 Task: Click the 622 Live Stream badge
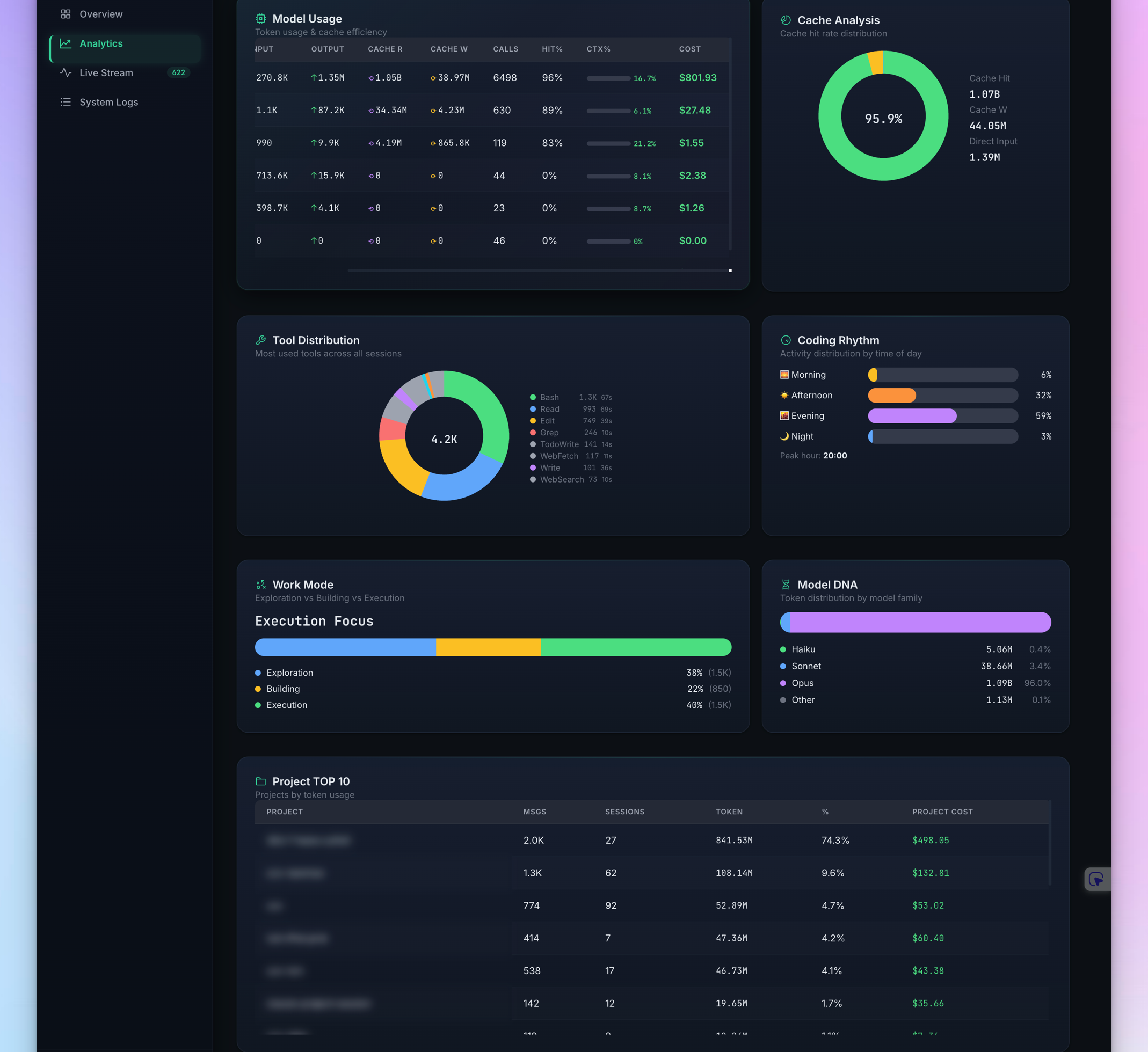coord(179,72)
